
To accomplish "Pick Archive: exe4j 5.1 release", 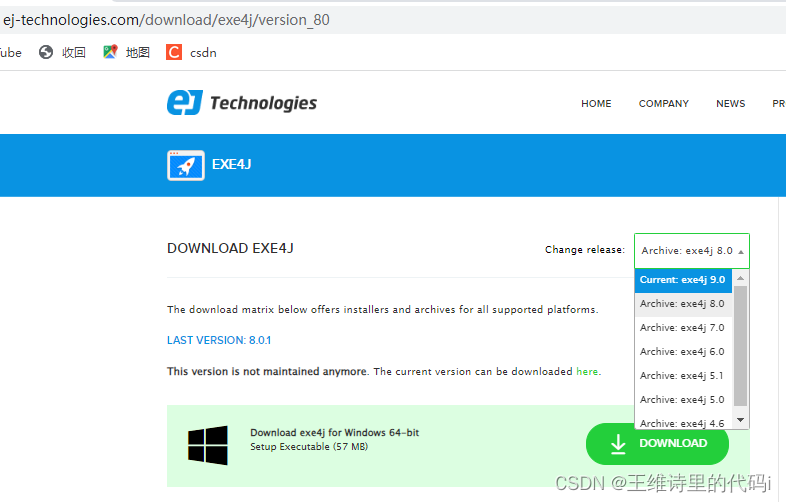I will 683,376.
